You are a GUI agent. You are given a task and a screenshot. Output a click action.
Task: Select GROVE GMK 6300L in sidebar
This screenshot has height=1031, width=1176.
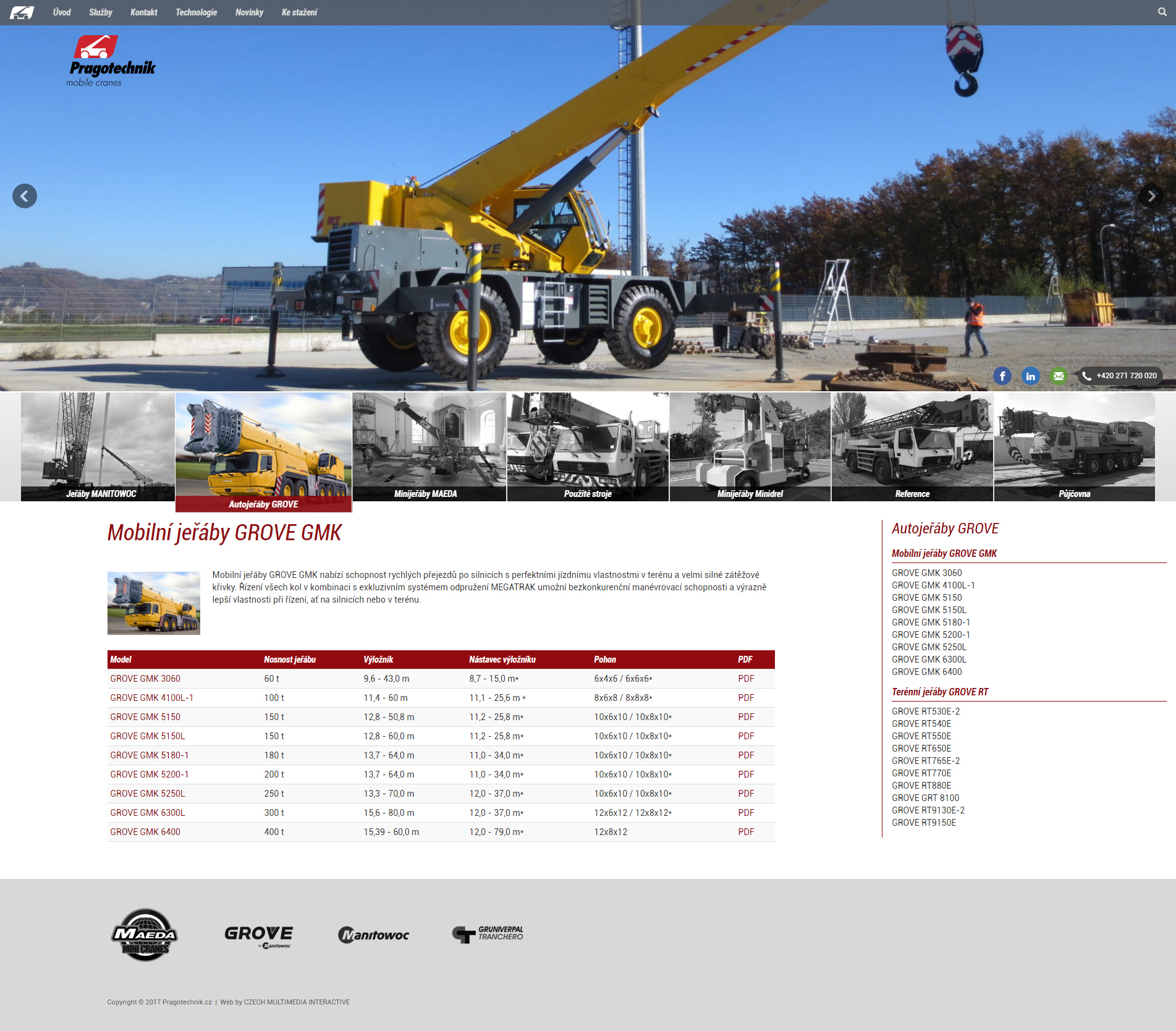tap(929, 660)
